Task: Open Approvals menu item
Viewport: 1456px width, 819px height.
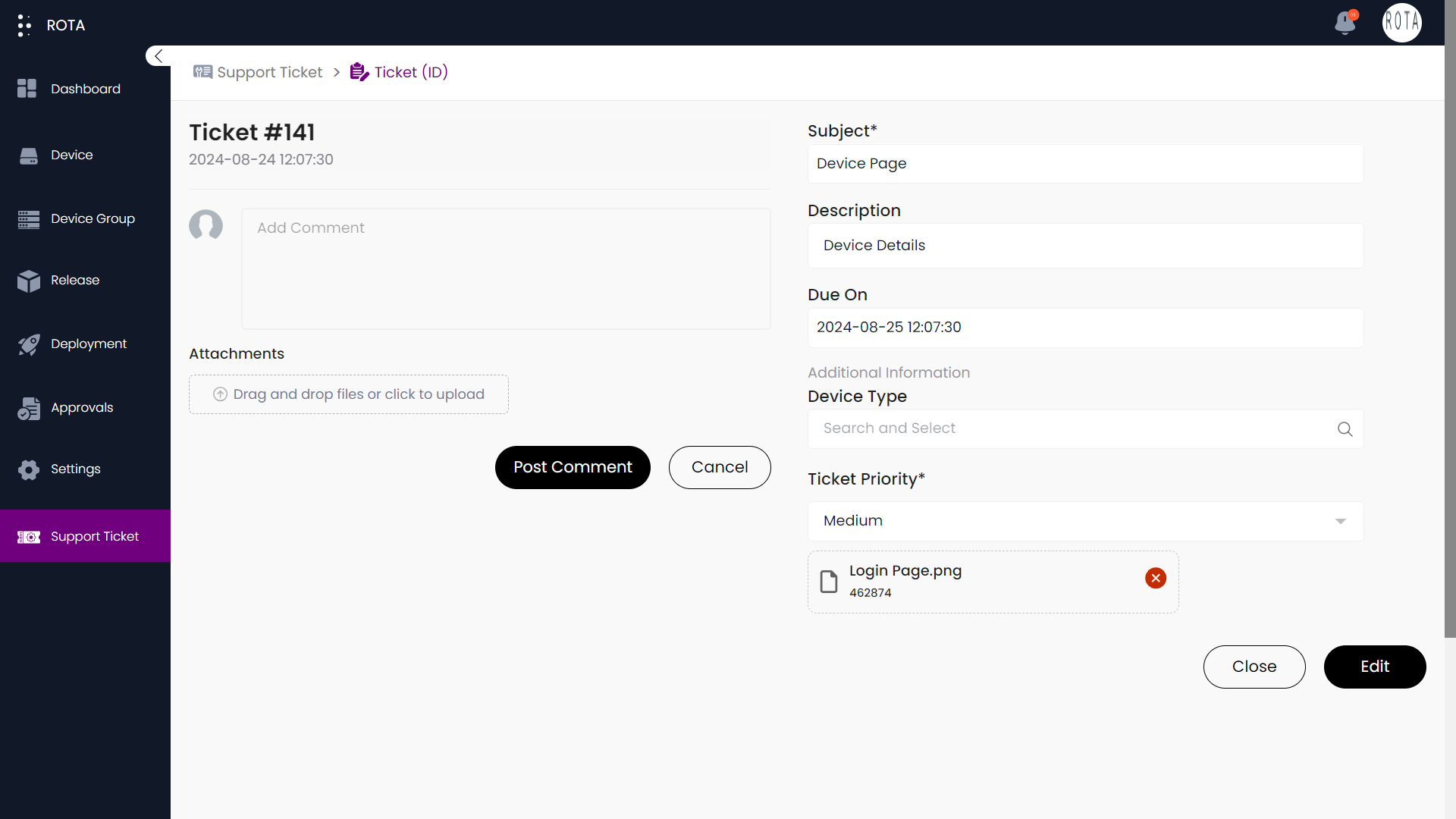Action: click(x=85, y=408)
